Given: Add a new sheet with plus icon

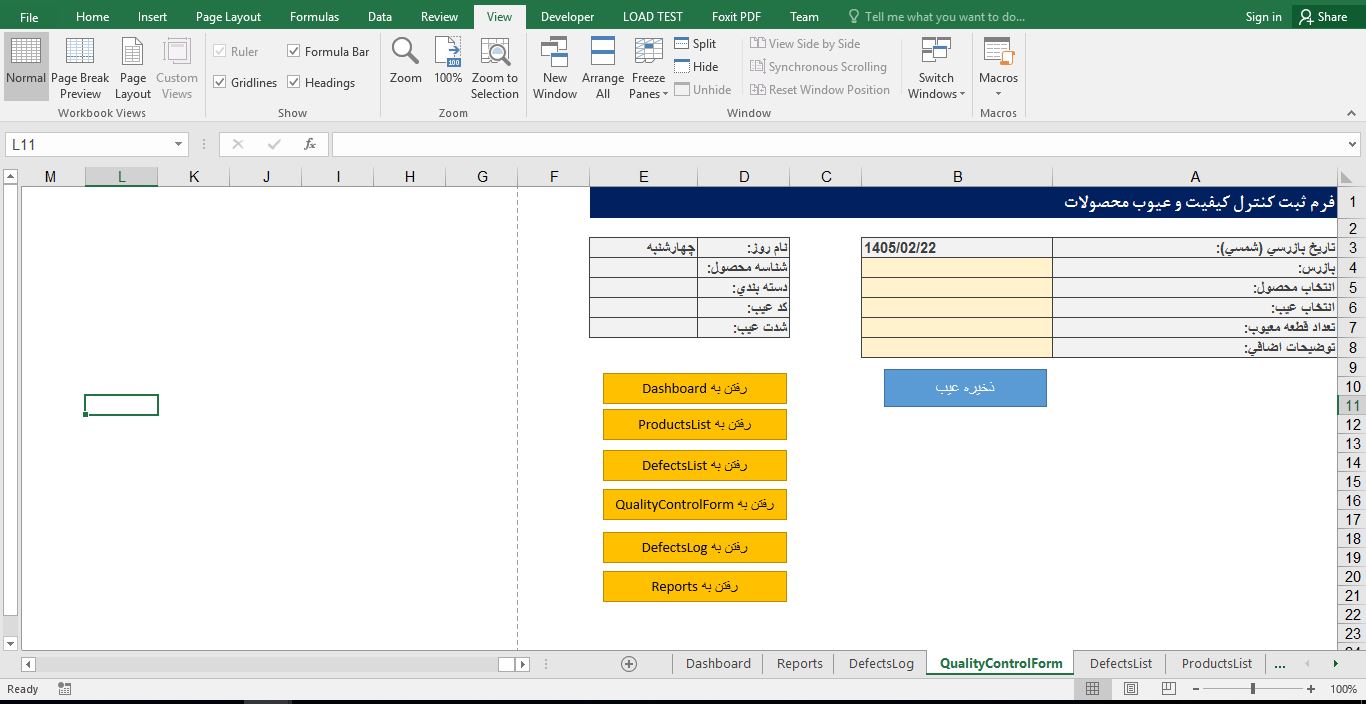Looking at the screenshot, I should click(629, 663).
